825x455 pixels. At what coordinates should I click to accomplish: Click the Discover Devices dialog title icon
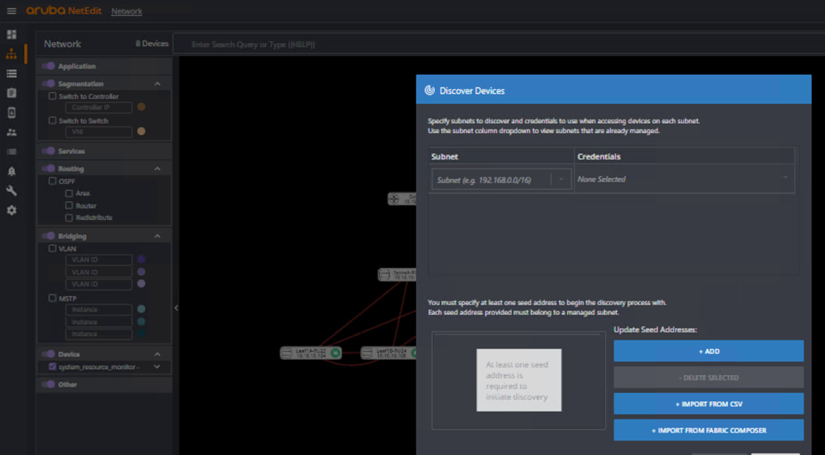pyautogui.click(x=429, y=90)
